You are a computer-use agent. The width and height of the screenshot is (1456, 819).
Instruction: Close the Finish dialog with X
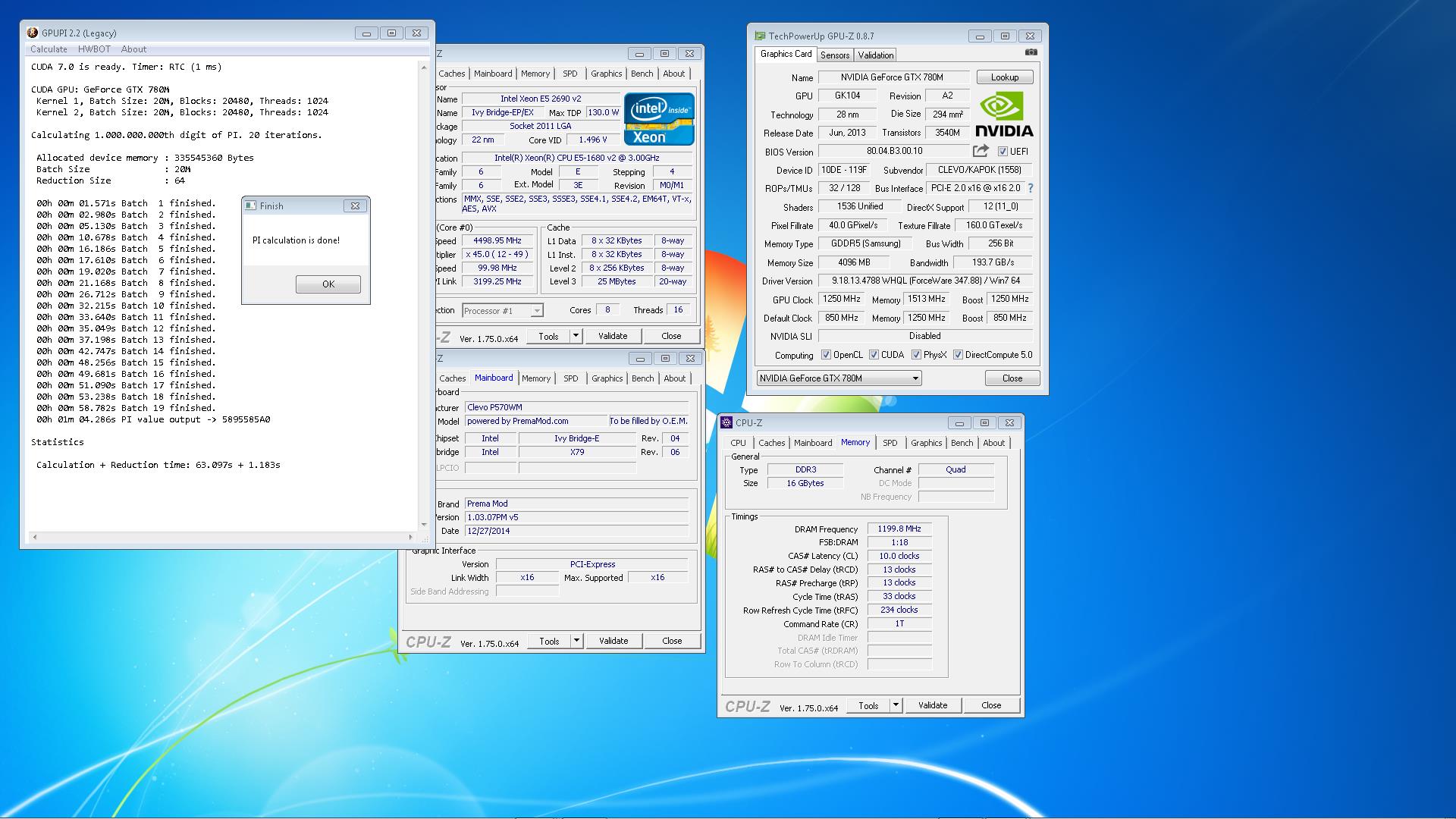pyautogui.click(x=354, y=206)
